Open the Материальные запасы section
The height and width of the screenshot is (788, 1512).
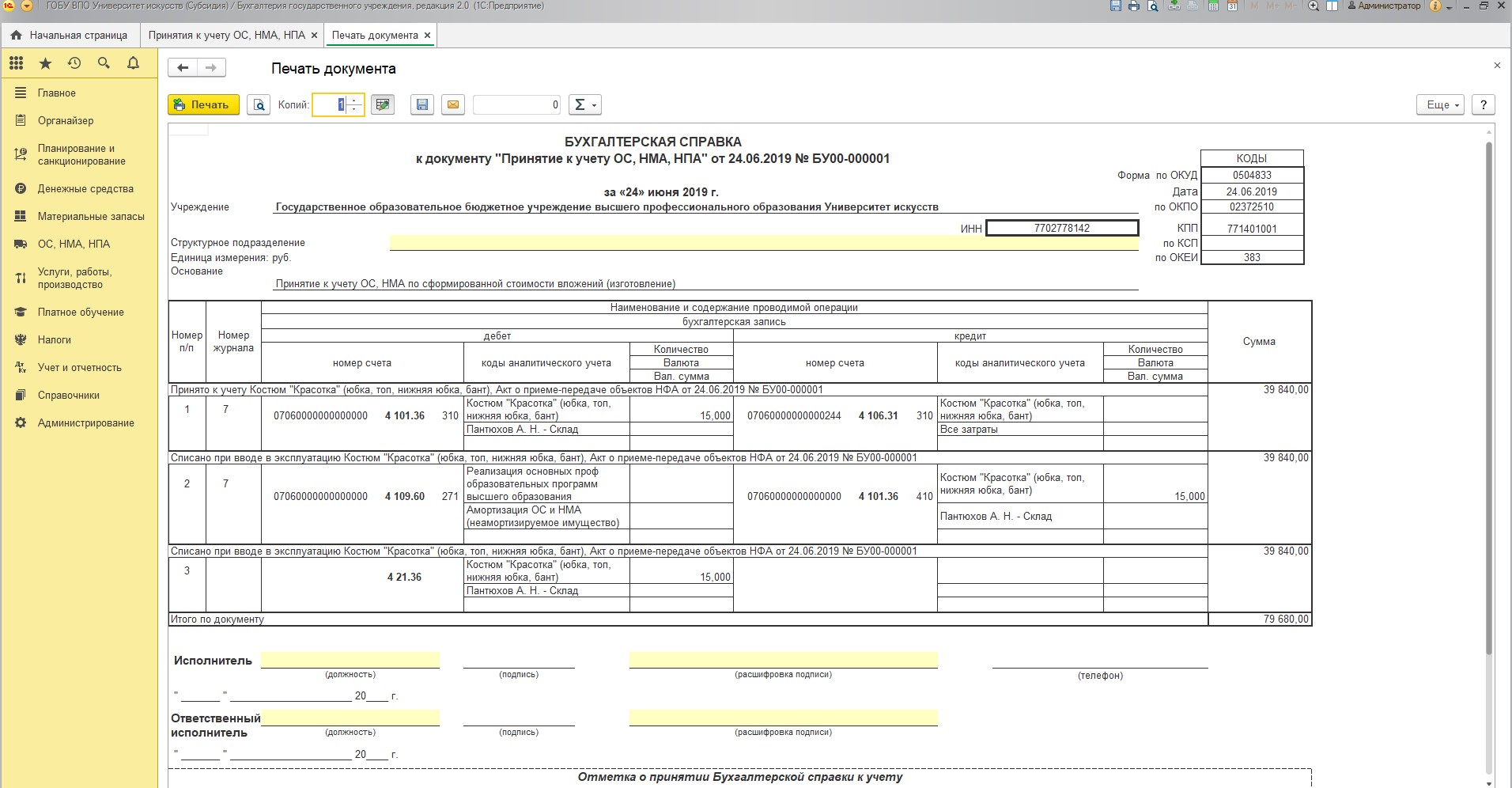pos(79,216)
